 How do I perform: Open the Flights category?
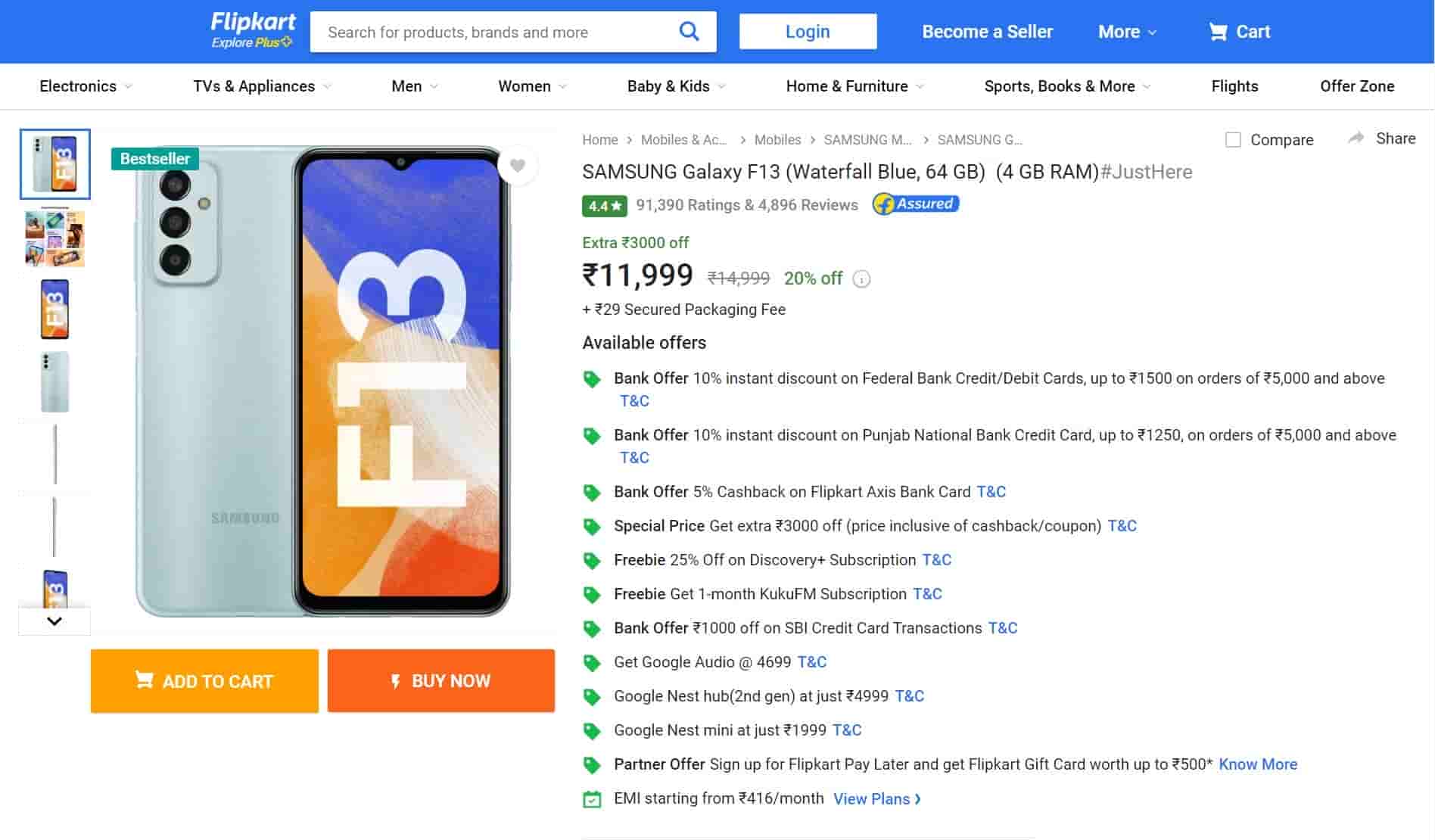[1234, 86]
